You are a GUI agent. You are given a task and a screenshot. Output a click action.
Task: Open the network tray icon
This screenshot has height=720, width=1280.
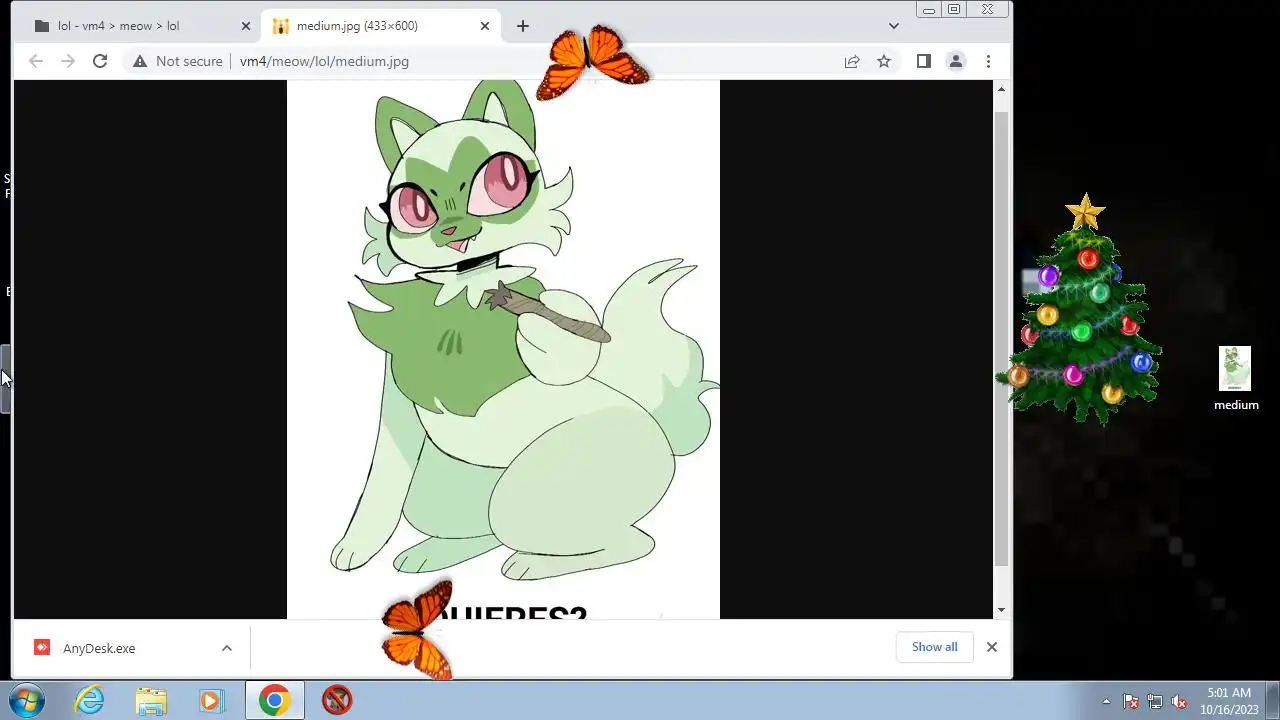1155,701
